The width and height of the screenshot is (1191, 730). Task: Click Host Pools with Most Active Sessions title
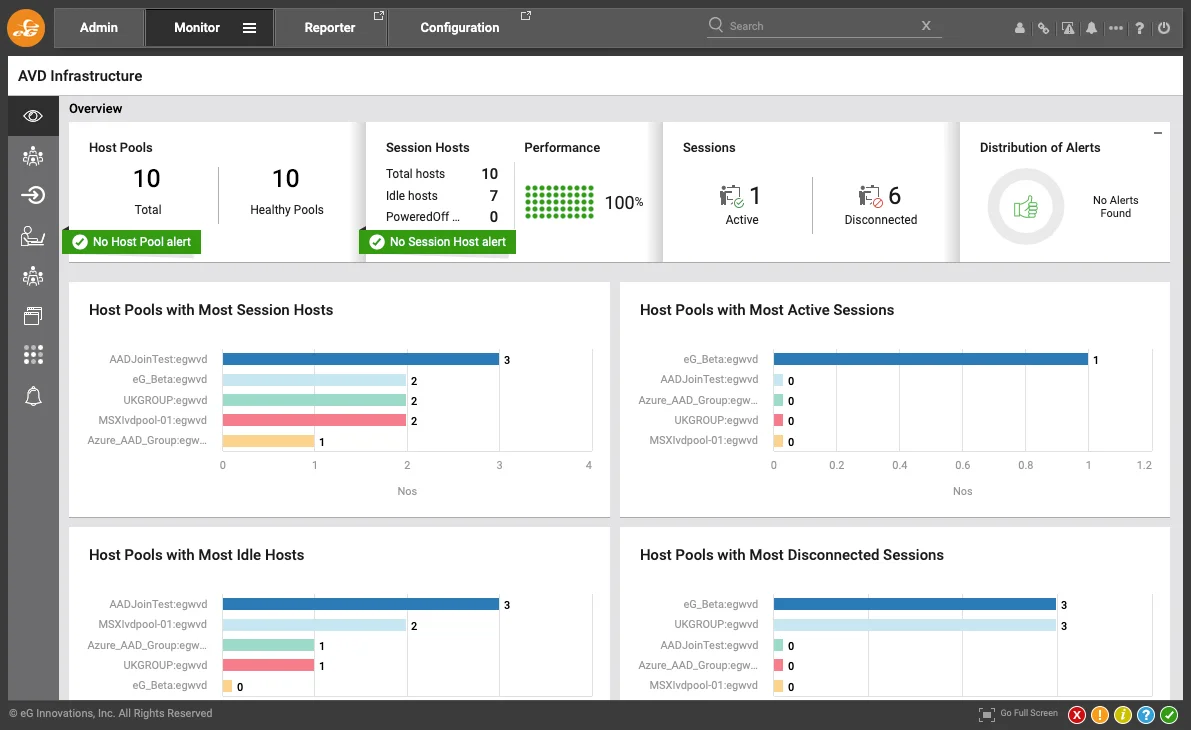767,310
